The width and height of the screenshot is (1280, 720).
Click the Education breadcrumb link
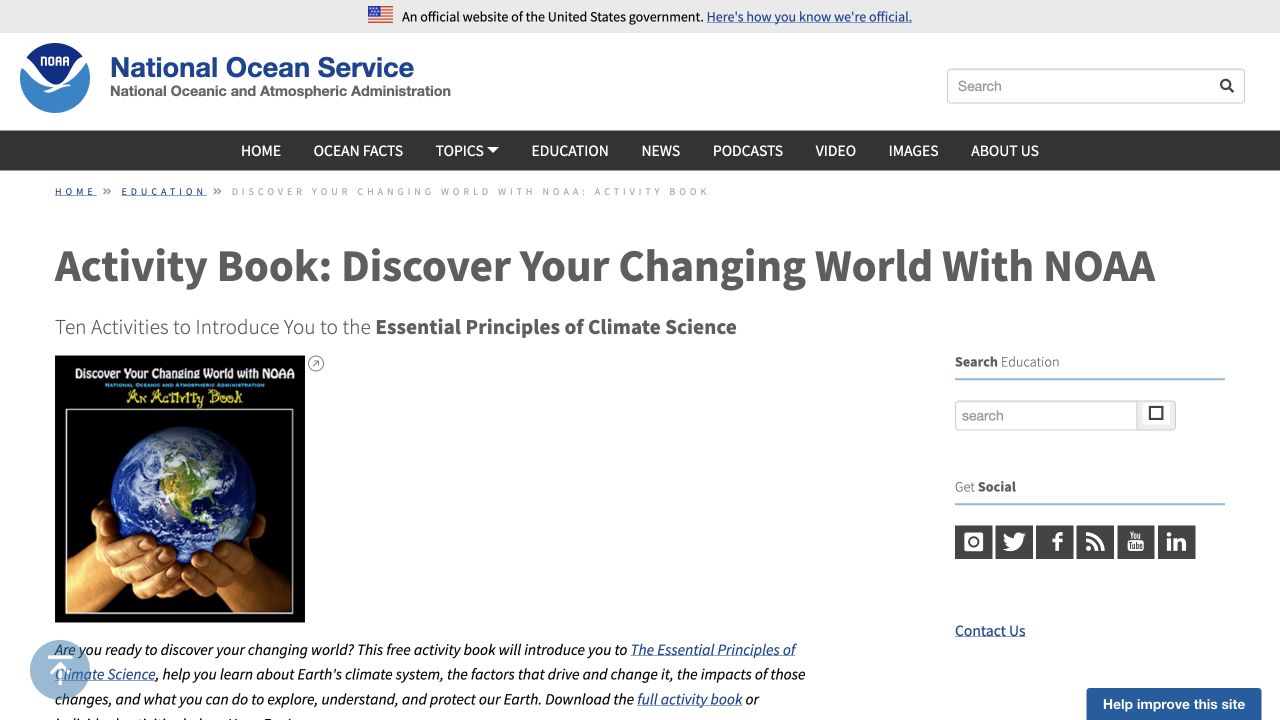point(164,191)
